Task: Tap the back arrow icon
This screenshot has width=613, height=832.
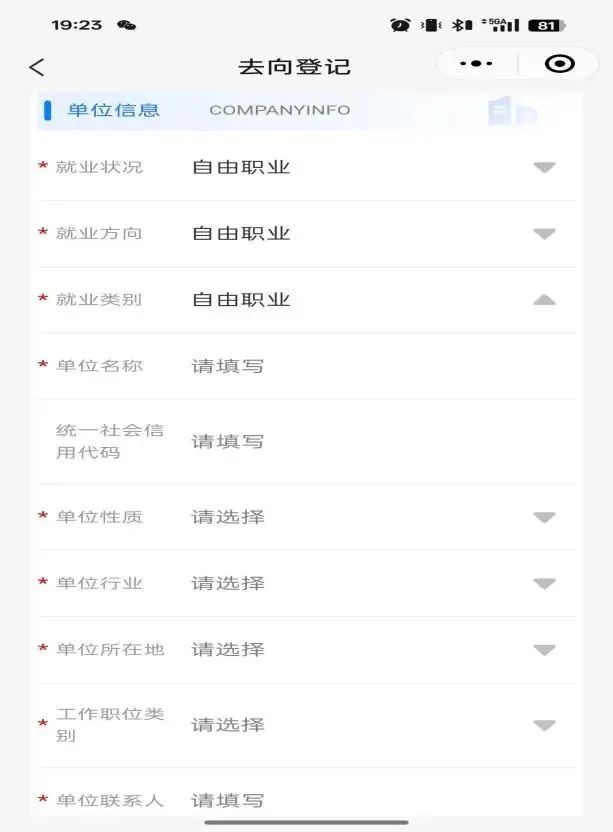Action: pos(37,67)
